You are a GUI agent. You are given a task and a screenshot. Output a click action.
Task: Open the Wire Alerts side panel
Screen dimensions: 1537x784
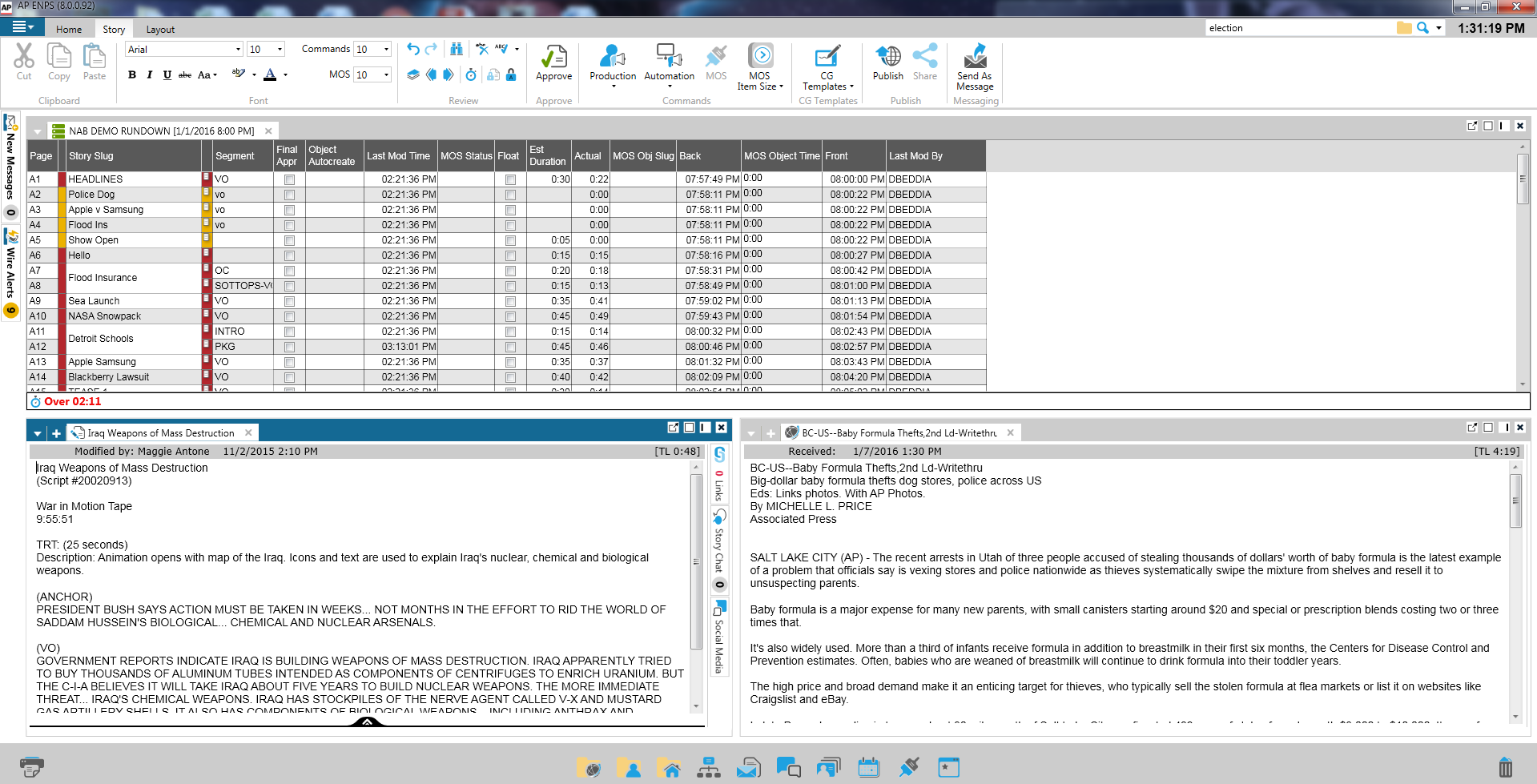pyautogui.click(x=10, y=272)
